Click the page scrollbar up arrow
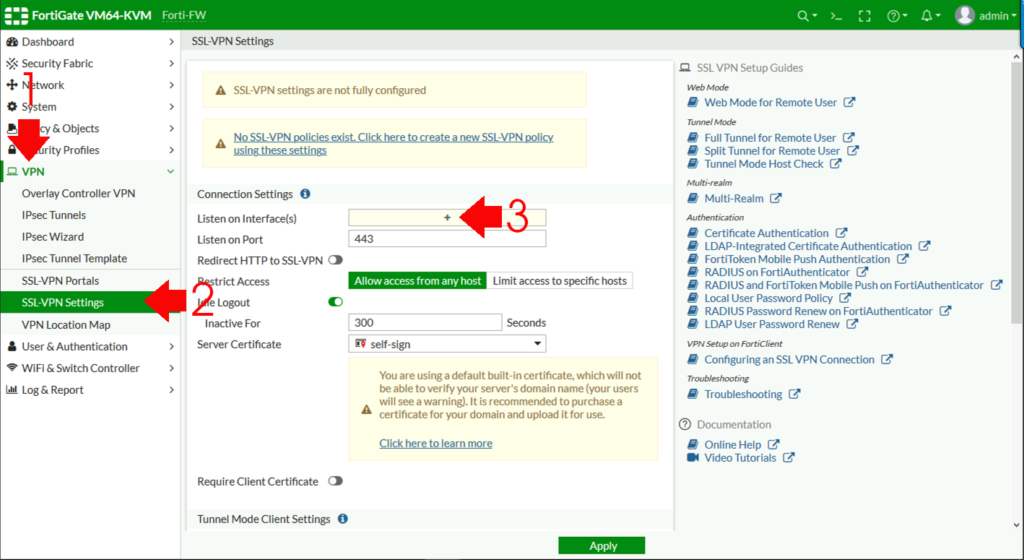Image resolution: width=1024 pixels, height=560 pixels. click(x=1016, y=58)
